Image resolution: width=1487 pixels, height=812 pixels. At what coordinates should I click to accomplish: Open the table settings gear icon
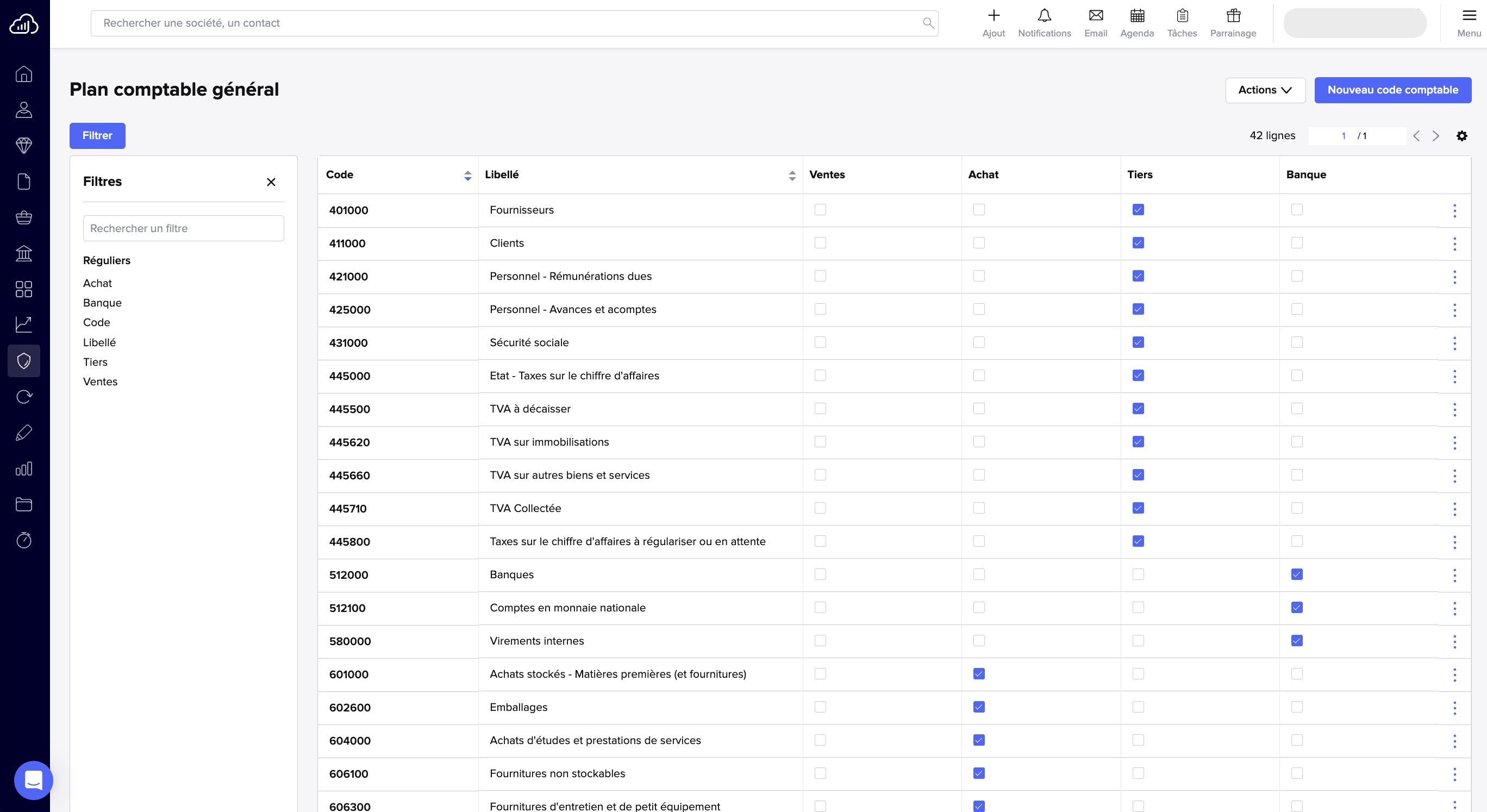[1461, 136]
